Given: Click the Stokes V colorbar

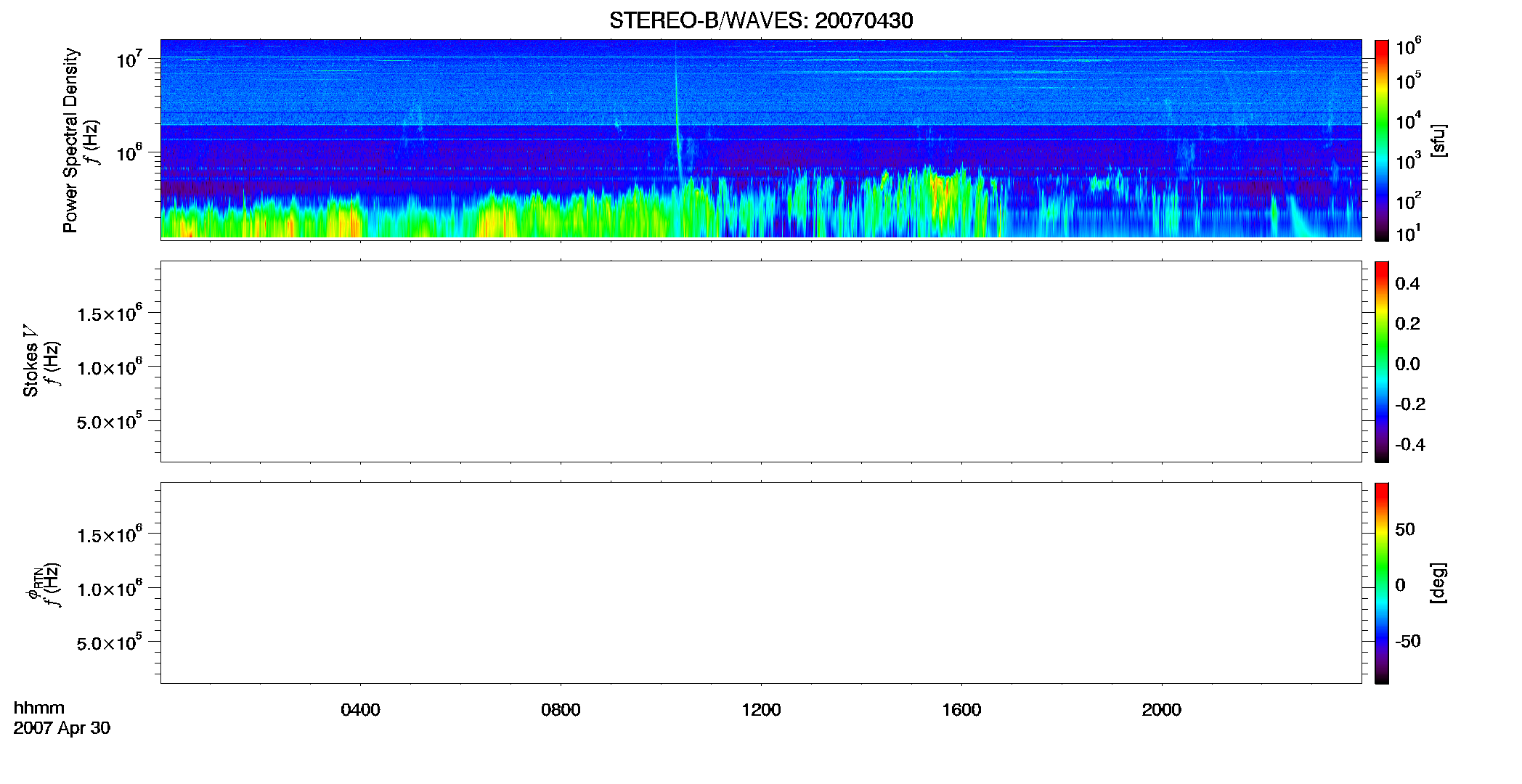Looking at the screenshot, I should pos(1382,362).
